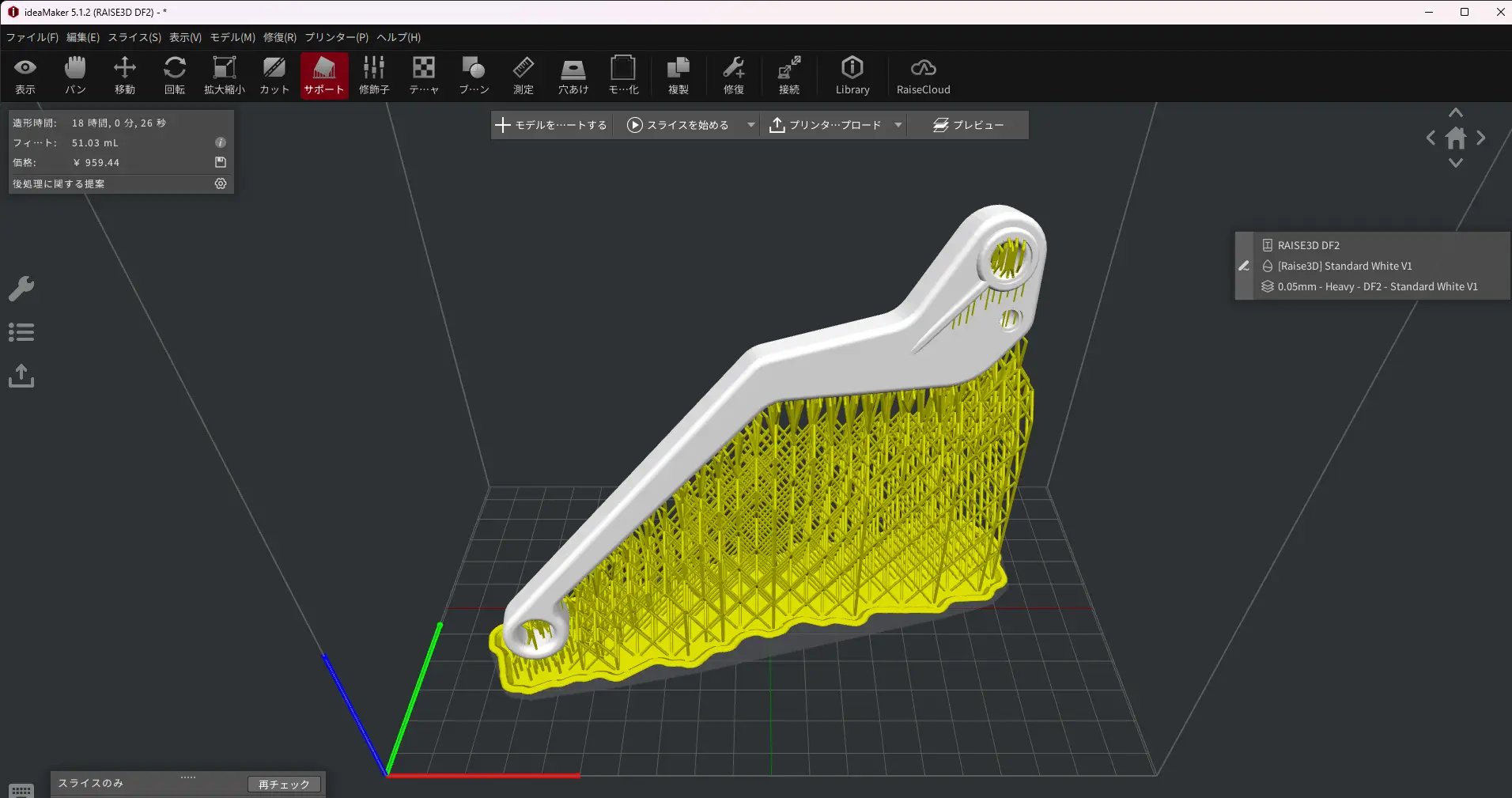
Task: Open the 0.05mm Heavy slicing template selector
Action: [1376, 287]
